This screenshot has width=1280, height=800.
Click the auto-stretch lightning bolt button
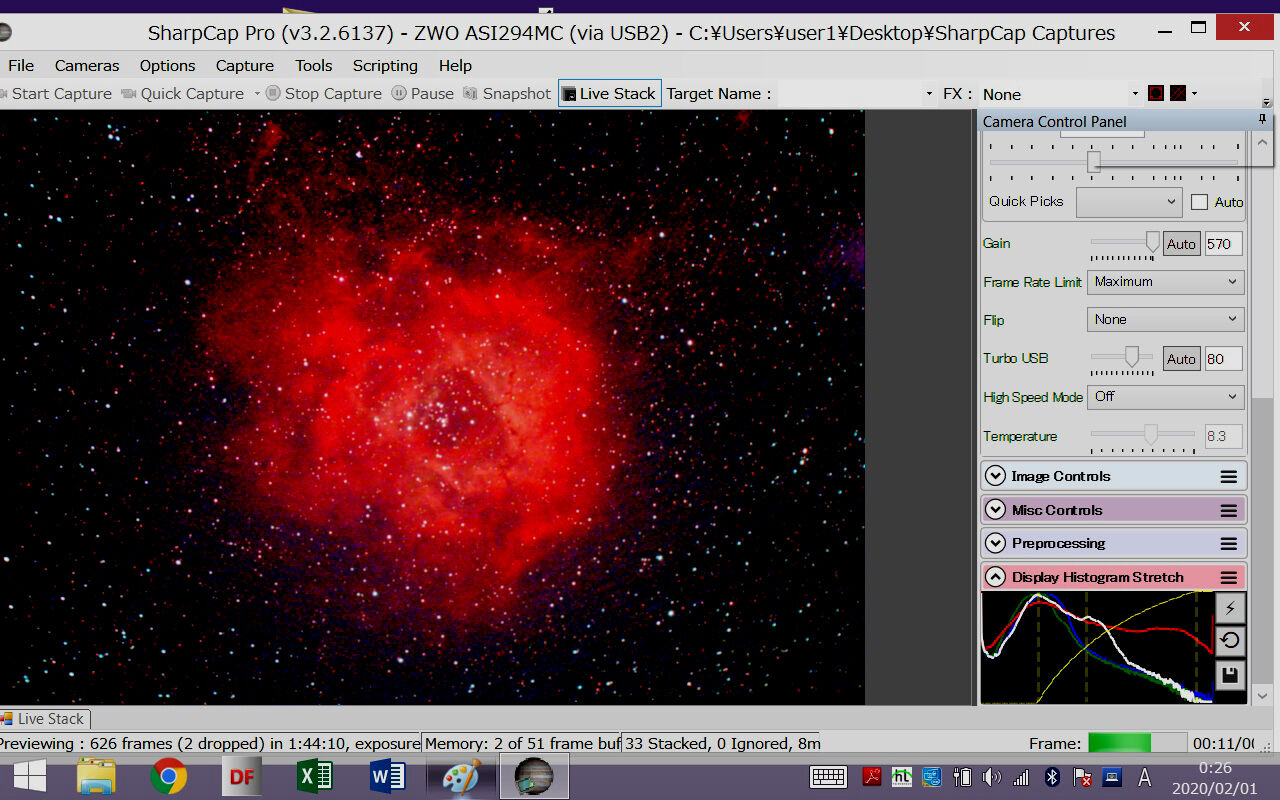(1230, 607)
